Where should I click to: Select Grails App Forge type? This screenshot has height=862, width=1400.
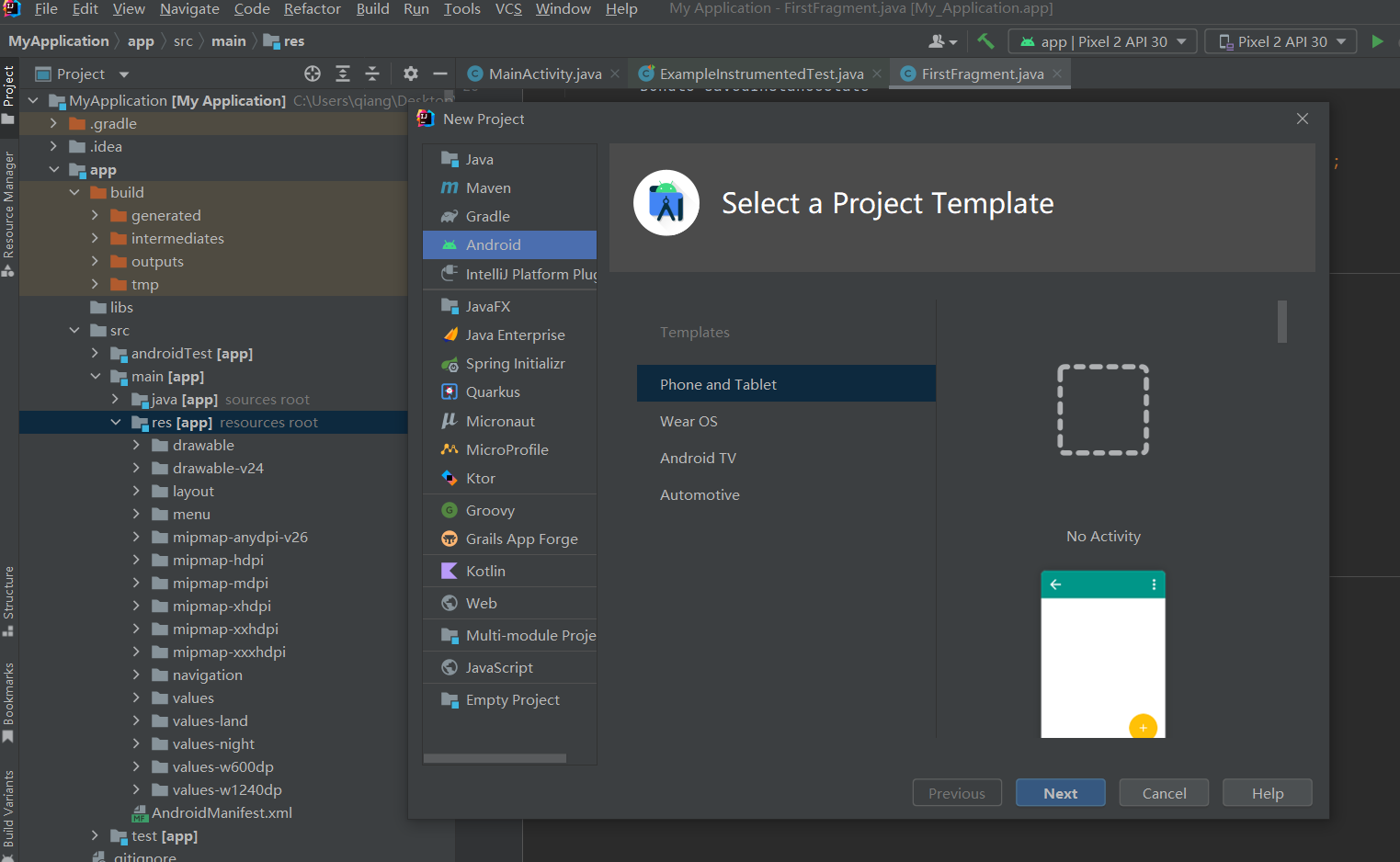coord(509,539)
